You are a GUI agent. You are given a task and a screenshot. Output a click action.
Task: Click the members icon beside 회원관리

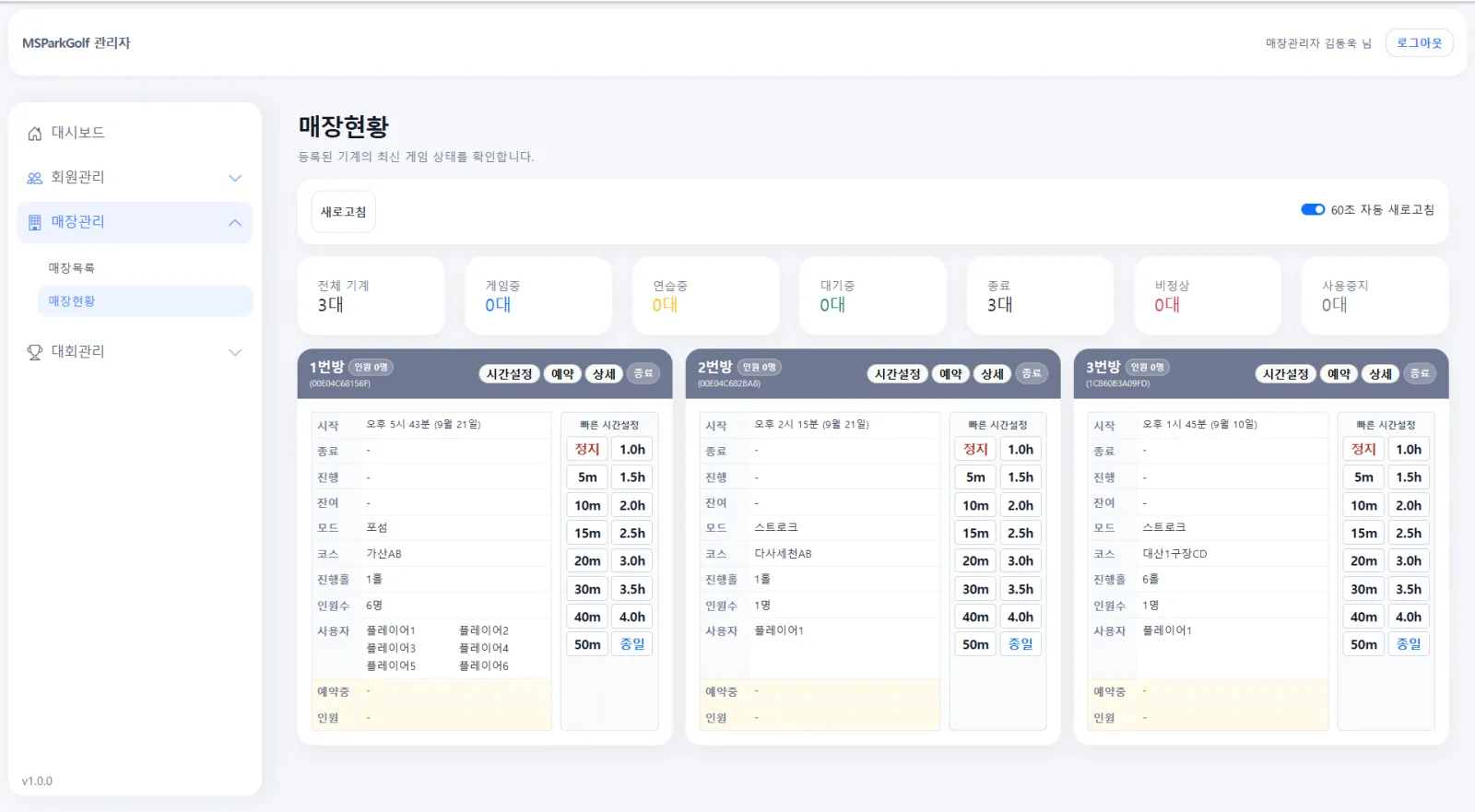point(35,178)
